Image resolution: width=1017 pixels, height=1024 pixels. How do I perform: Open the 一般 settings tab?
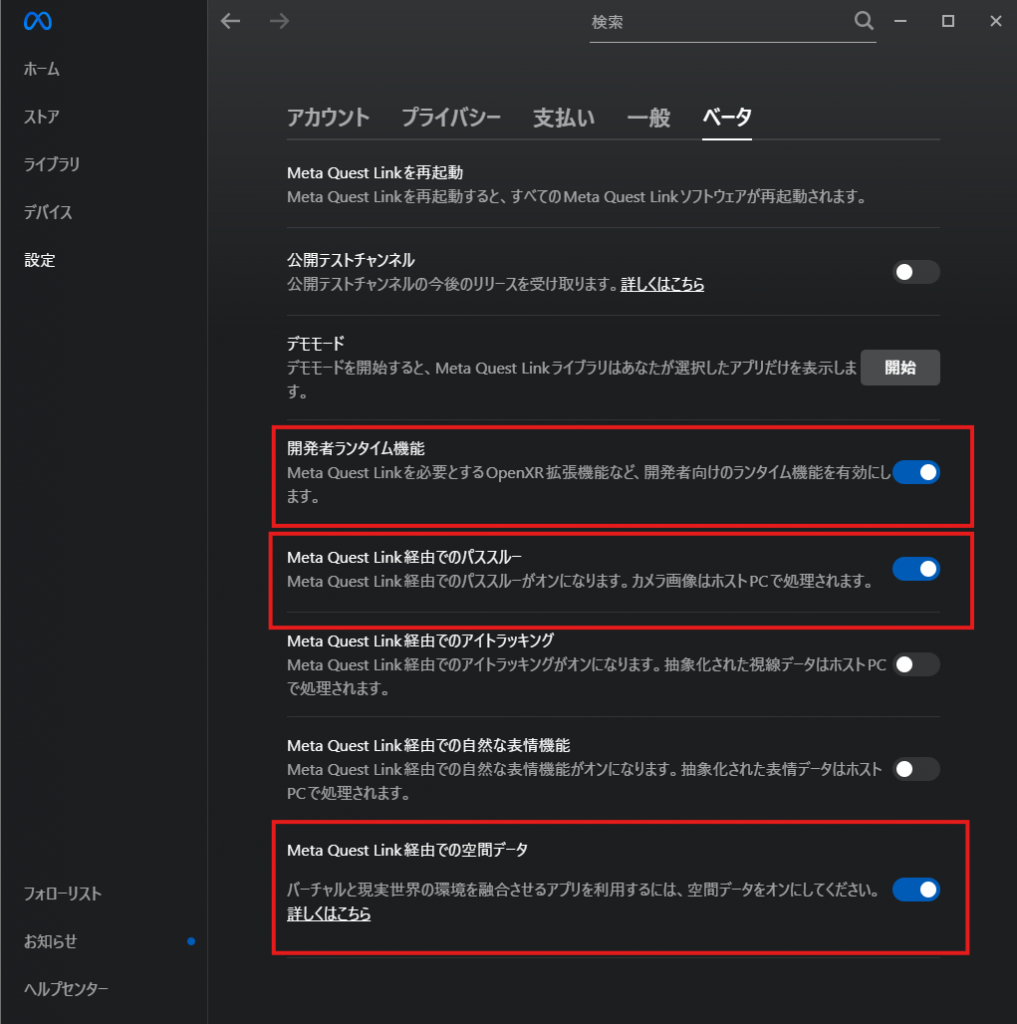pyautogui.click(x=648, y=117)
